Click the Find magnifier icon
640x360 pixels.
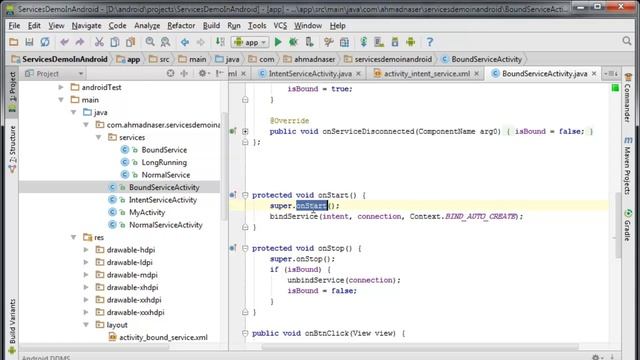(x=150, y=42)
